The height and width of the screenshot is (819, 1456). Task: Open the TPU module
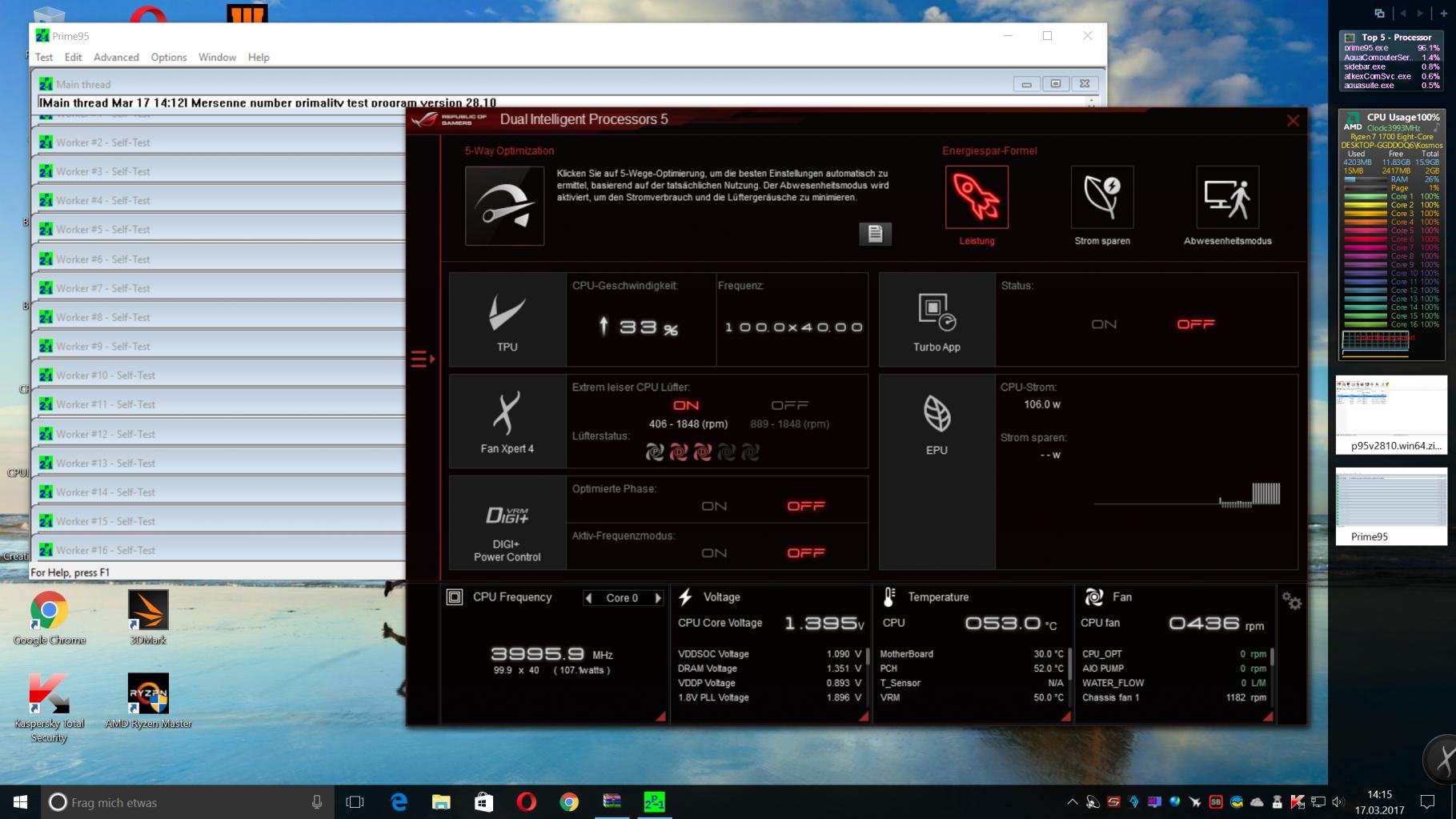tap(507, 319)
